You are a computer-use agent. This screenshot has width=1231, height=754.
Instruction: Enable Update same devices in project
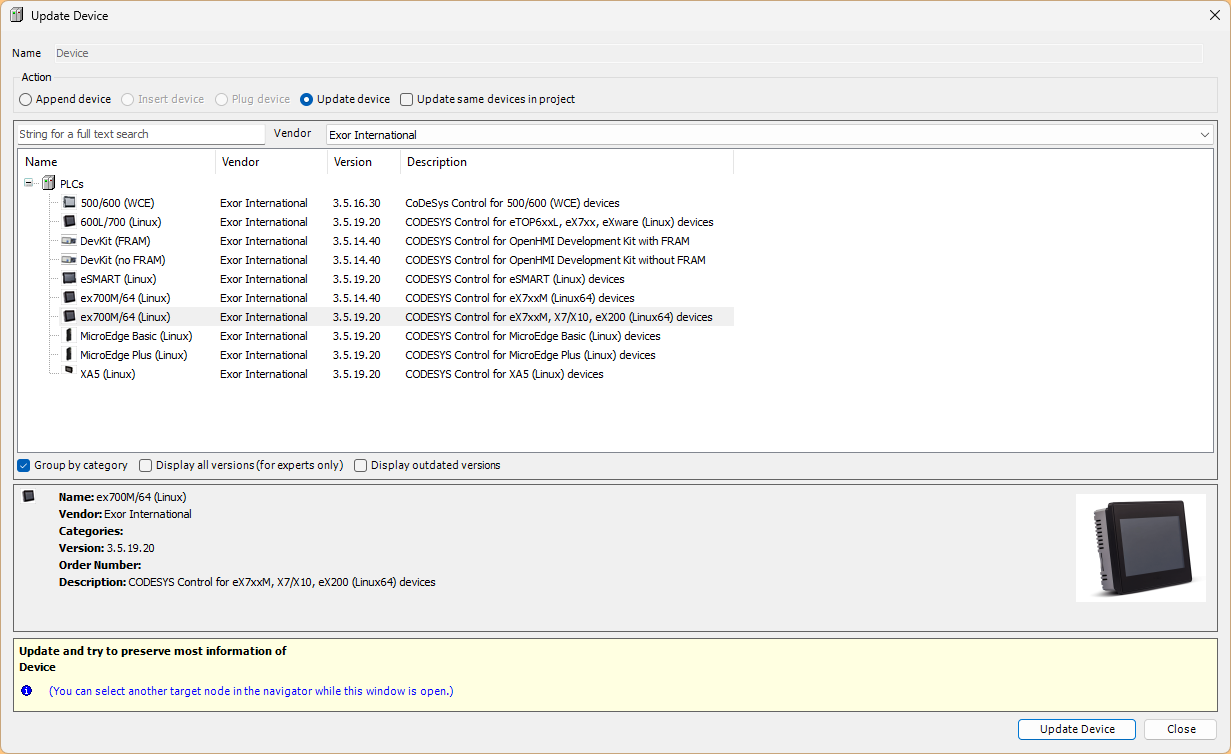pos(407,99)
